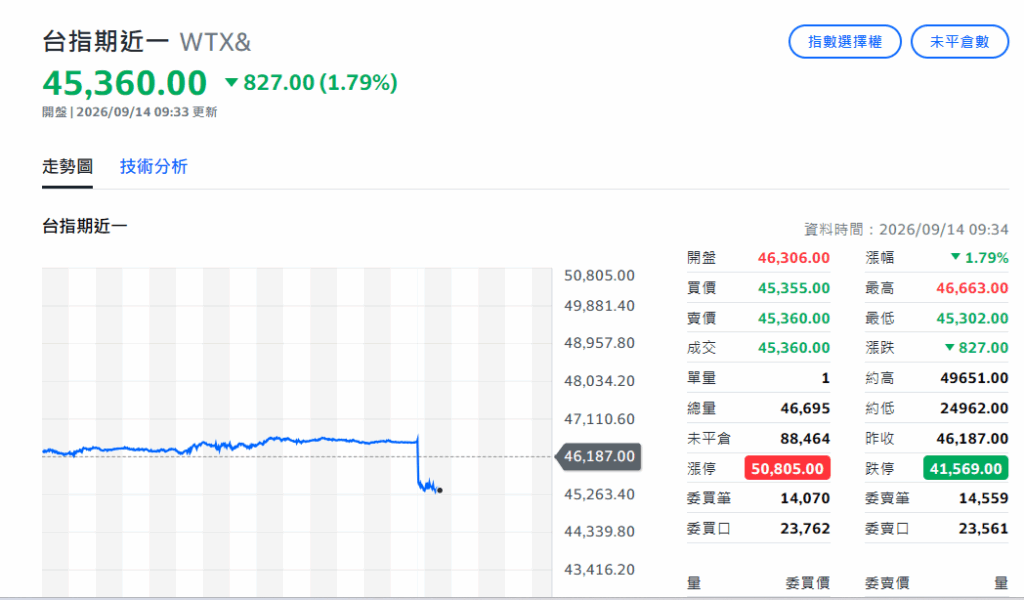The height and width of the screenshot is (600, 1024).
Task: Click the 最低 value 45,302.00
Action: (972, 318)
